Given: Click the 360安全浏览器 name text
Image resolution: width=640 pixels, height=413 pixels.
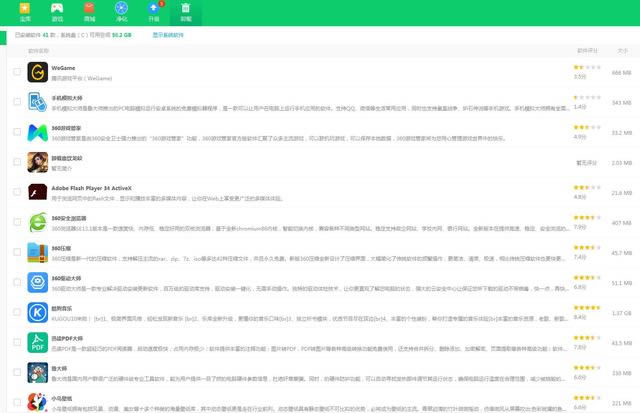Looking at the screenshot, I should (x=69, y=218).
